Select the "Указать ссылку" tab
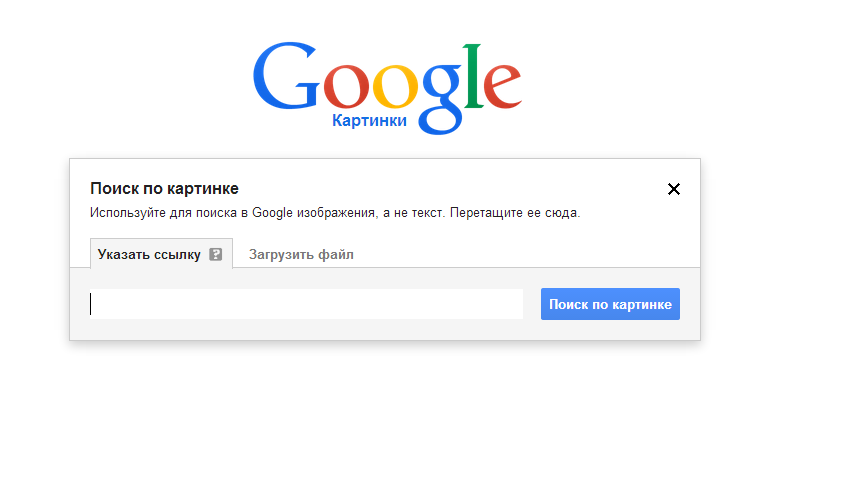 tap(149, 255)
